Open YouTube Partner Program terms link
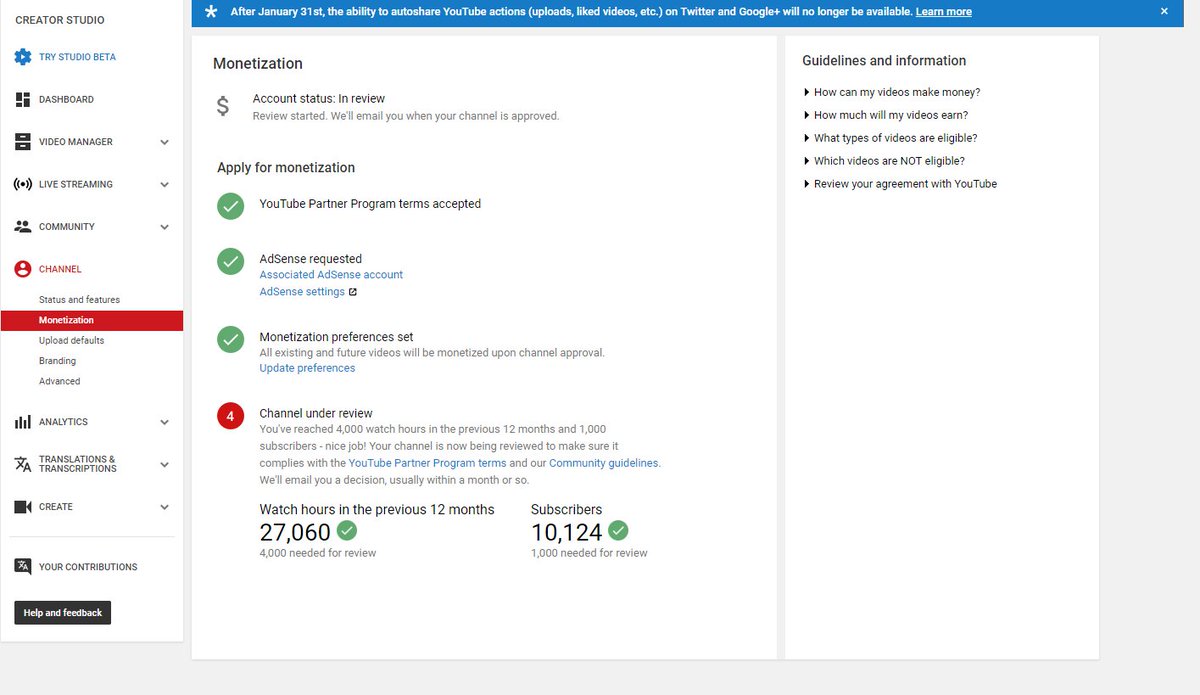Viewport: 1200px width, 695px height. point(427,463)
